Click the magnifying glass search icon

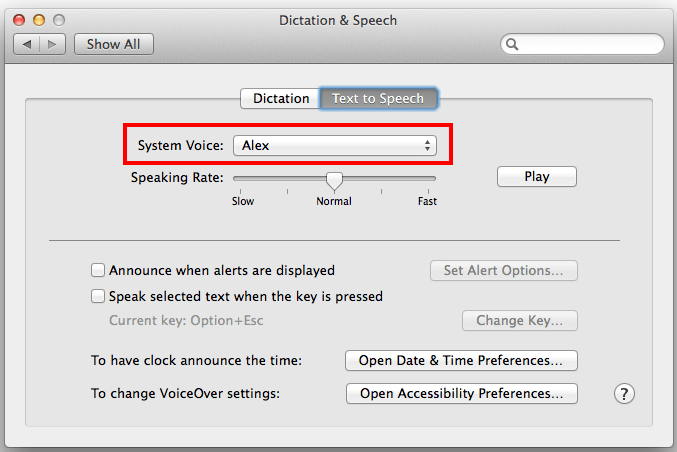[512, 44]
